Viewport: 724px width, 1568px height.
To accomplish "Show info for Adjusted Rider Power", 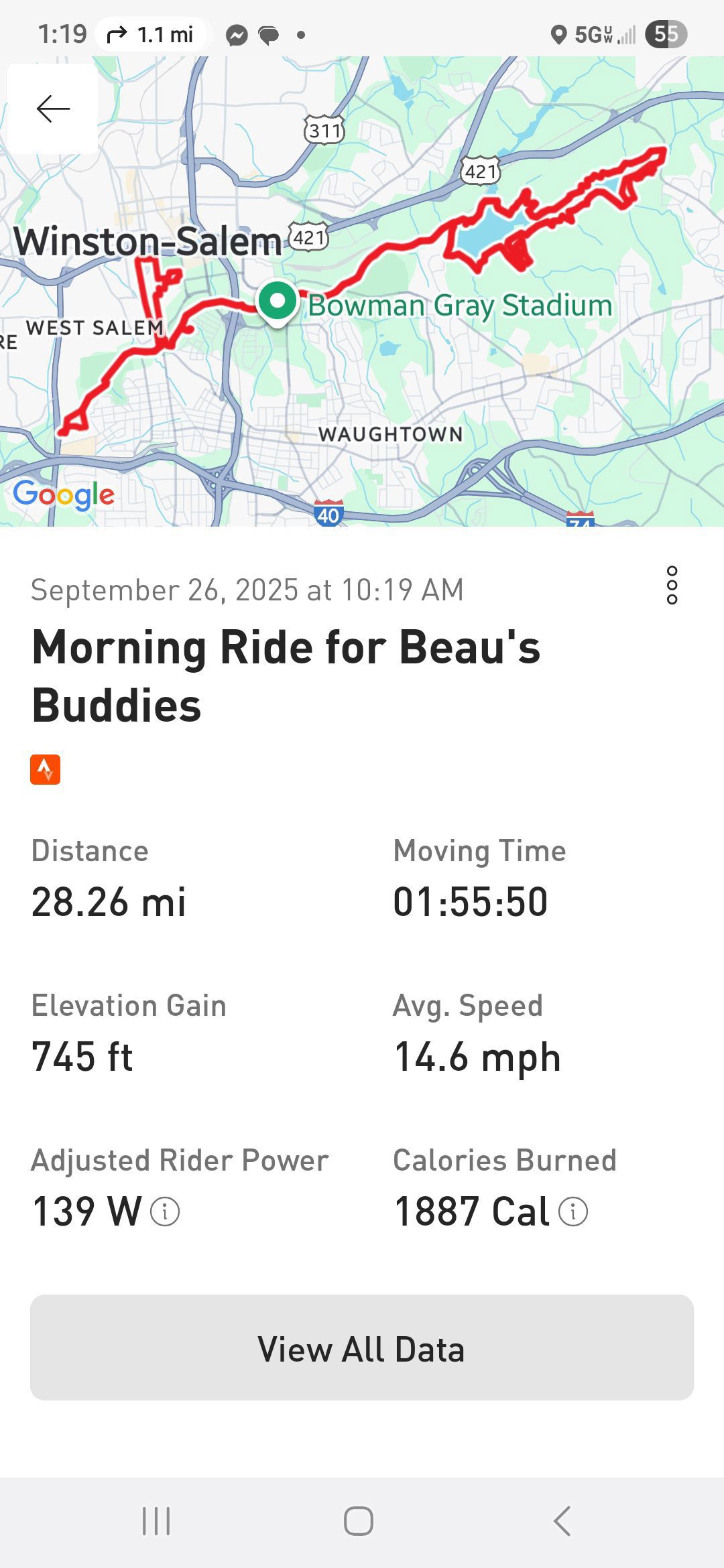I will 165,1212.
